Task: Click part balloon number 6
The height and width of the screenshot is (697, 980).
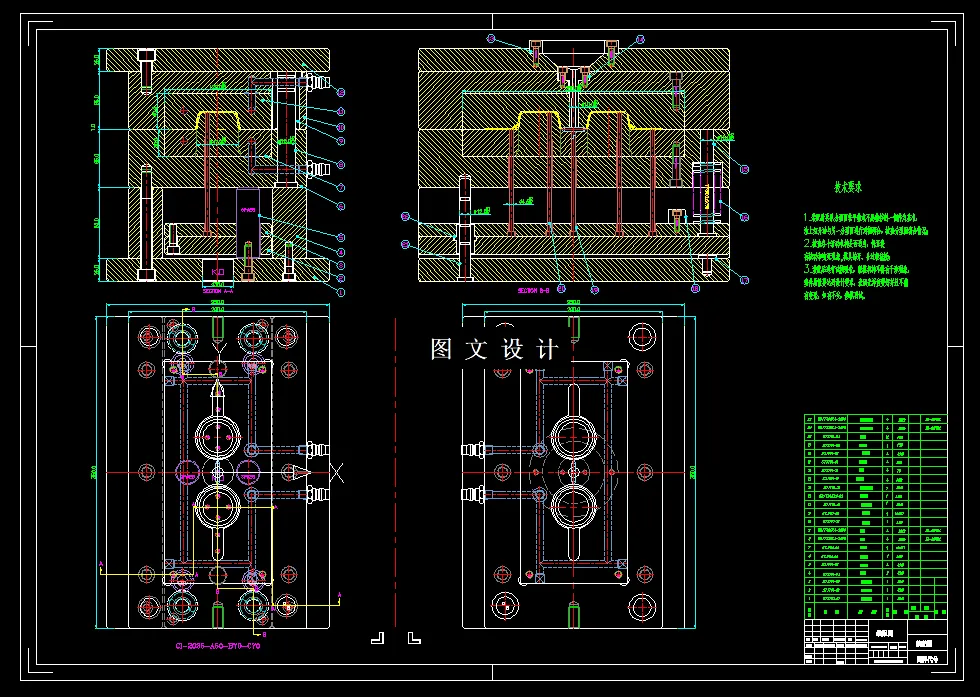Action: click(341, 206)
